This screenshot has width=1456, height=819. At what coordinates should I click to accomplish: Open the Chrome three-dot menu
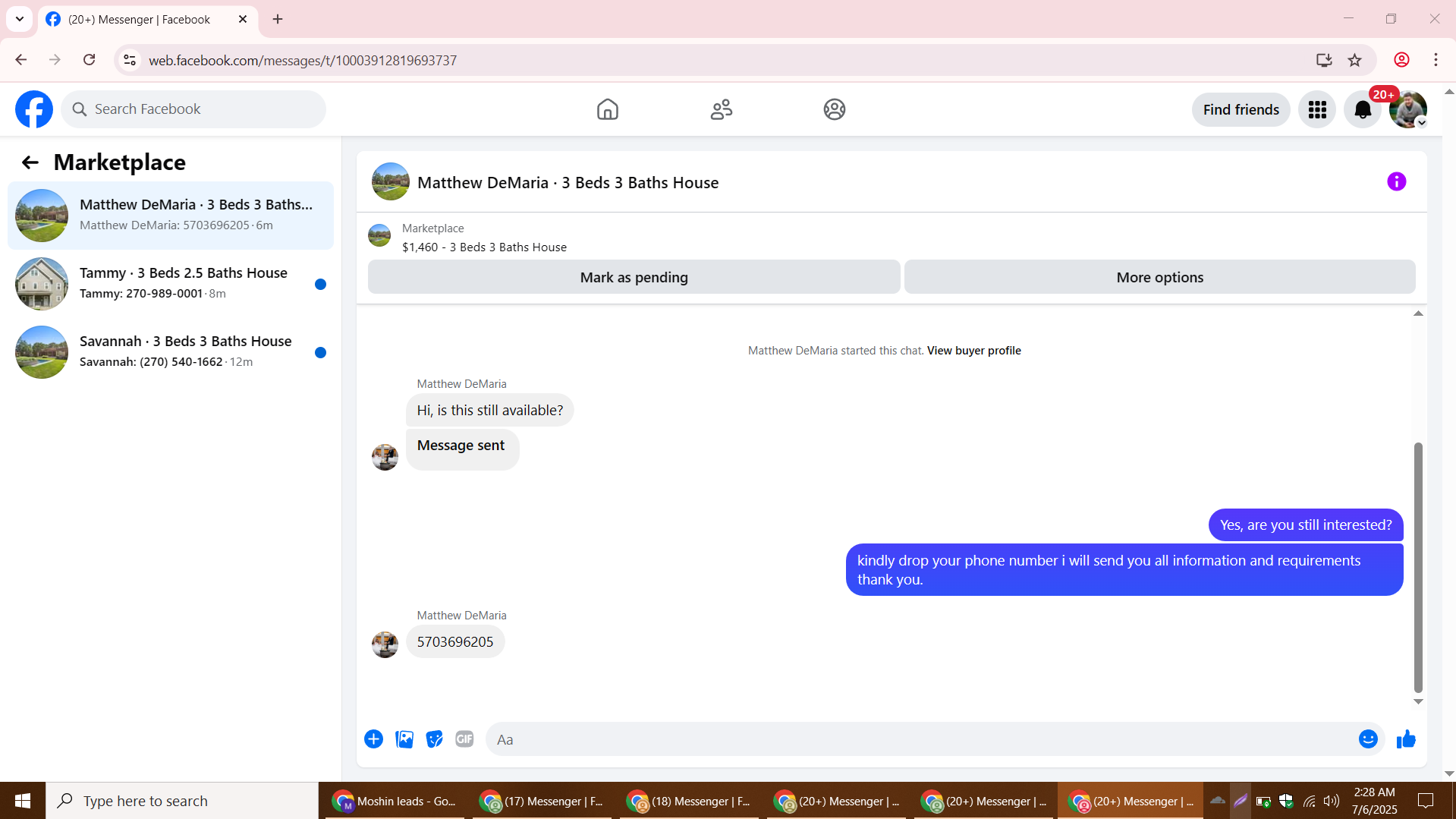click(x=1436, y=60)
